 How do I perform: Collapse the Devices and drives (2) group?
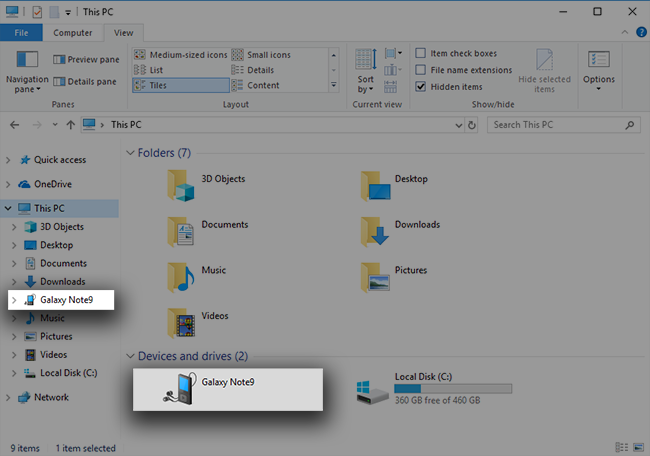coord(130,356)
